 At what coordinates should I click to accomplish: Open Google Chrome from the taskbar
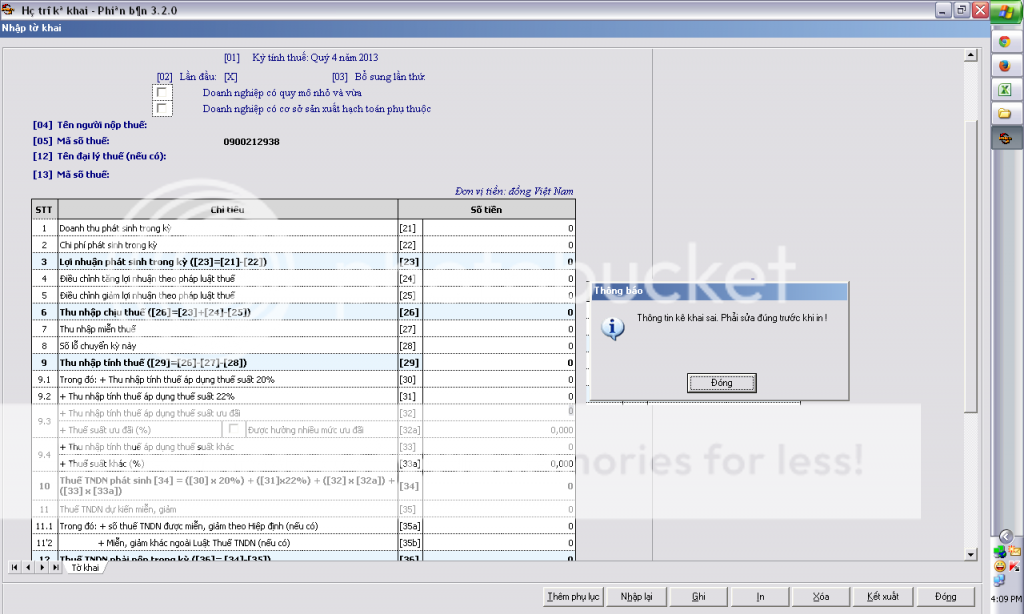pyautogui.click(x=1003, y=41)
